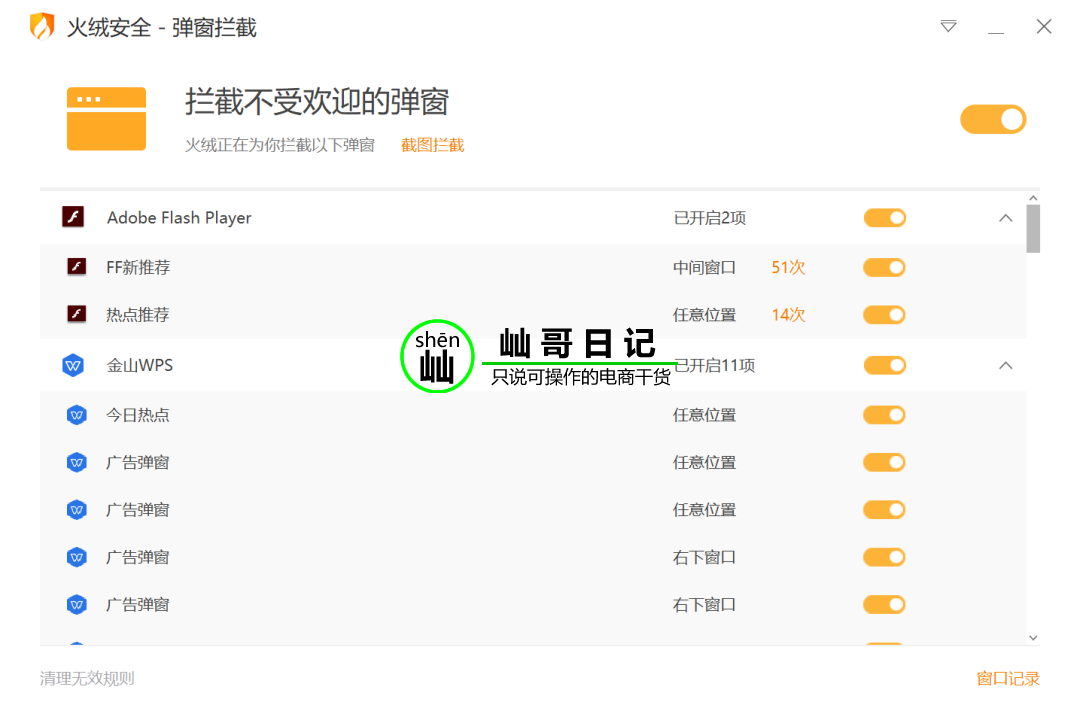This screenshot has width=1080, height=711.
Task: Click the 已开启2项 status text
Action: tap(710, 218)
